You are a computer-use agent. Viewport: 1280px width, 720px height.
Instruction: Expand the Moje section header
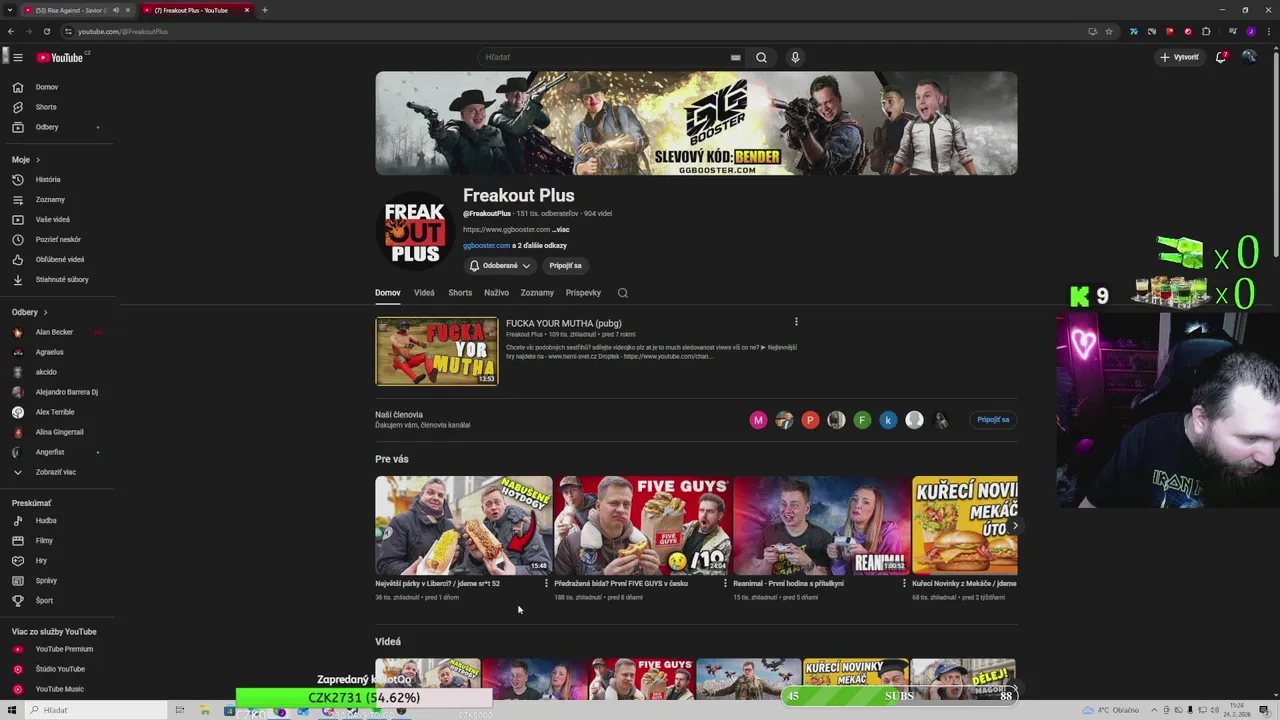click(26, 159)
